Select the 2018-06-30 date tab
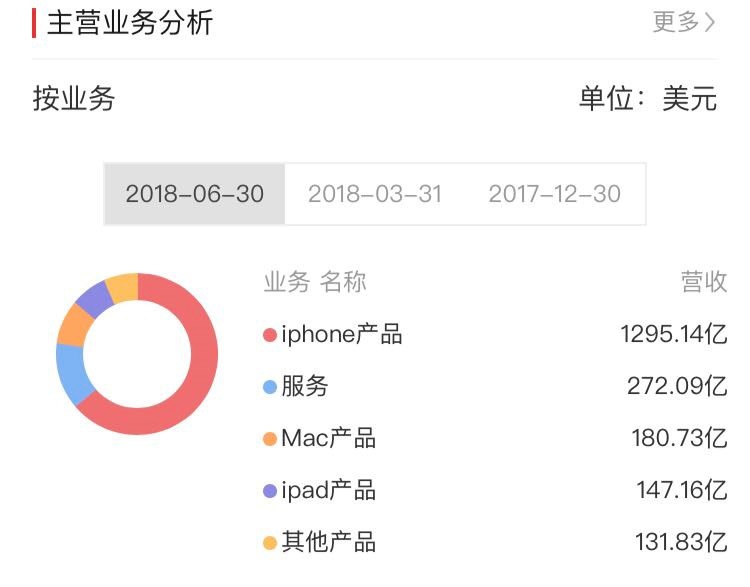 pos(195,194)
